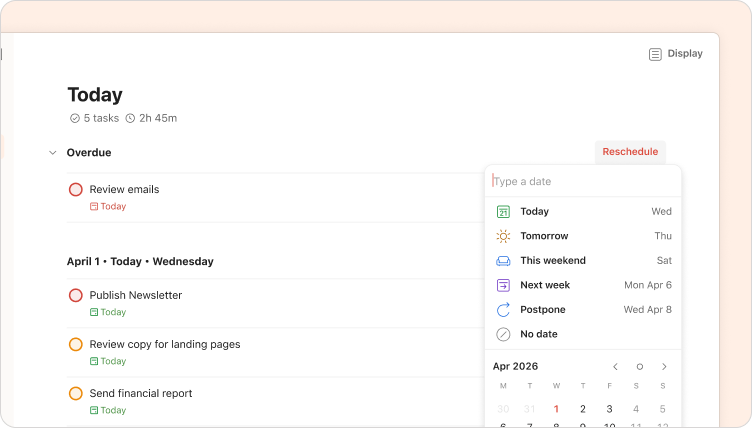Click the red Today date on Review emails
The image size is (752, 428).
[x=108, y=206]
